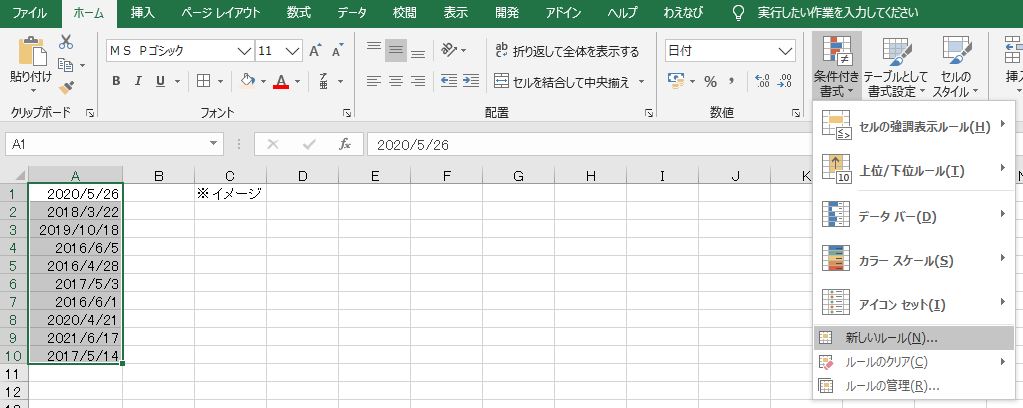
Task: Click Decrease Indent icon
Action: pos(449,82)
